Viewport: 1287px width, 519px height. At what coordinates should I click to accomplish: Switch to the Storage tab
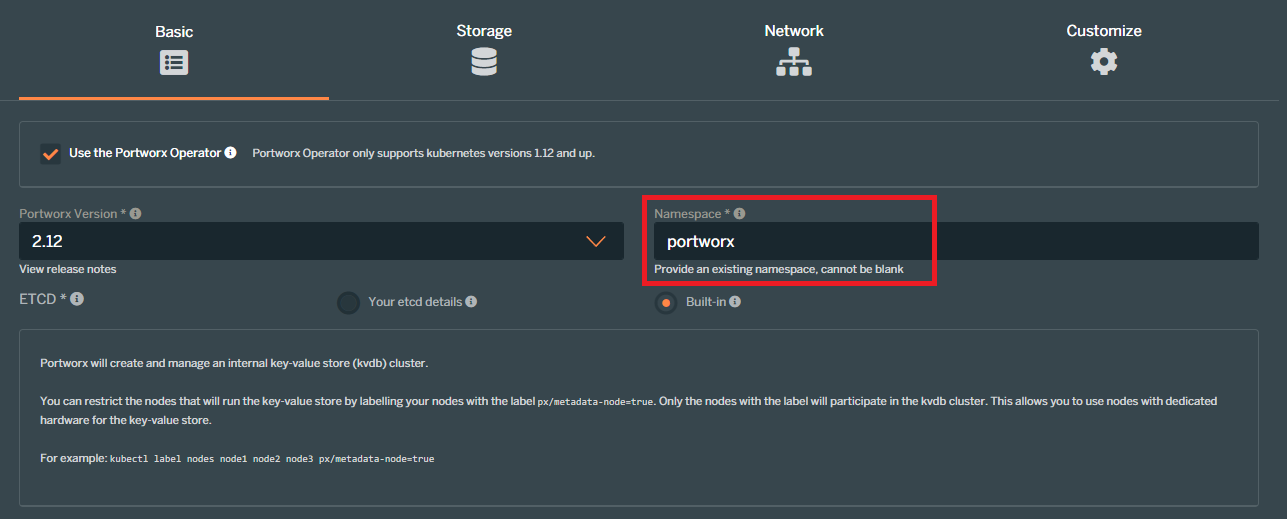pos(484,50)
